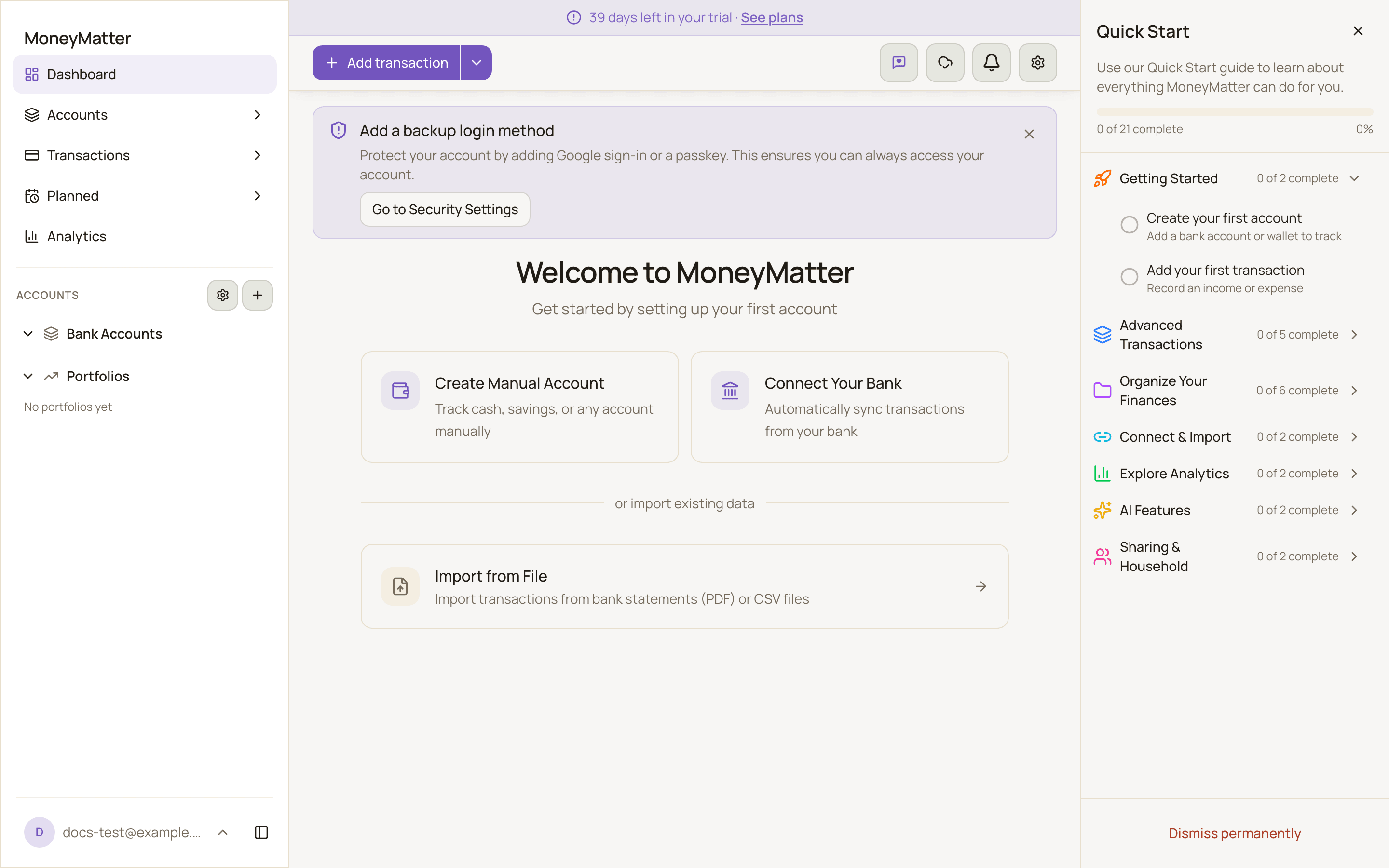Click the user avatar D in the sidebar
Viewport: 1389px width, 868px height.
click(39, 832)
